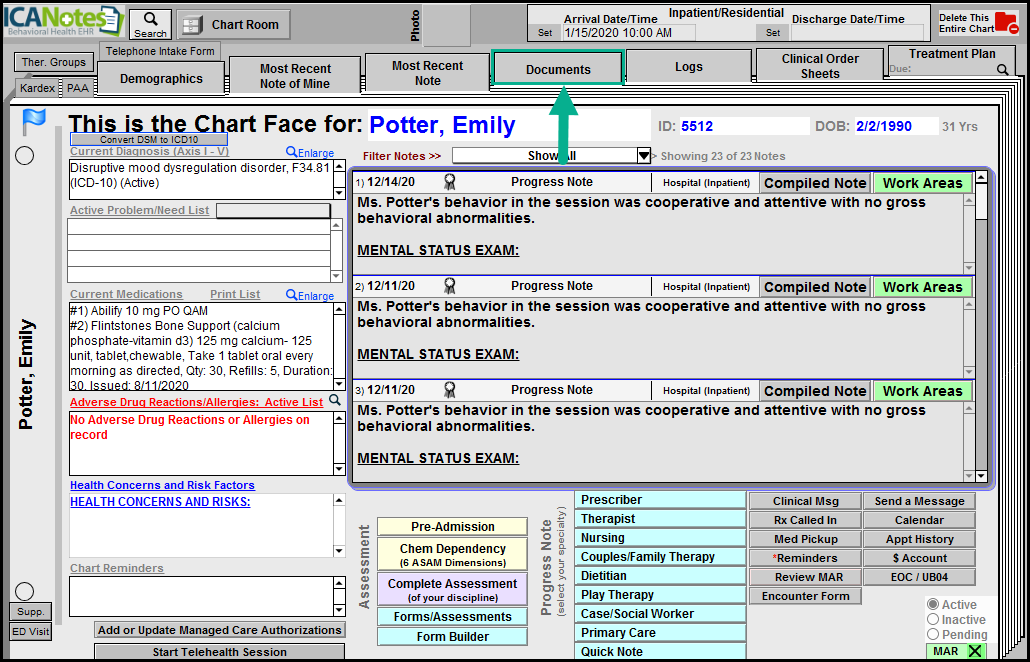Image resolution: width=1030 pixels, height=662 pixels.
Task: Start a Telehealth Session
Action: [x=219, y=652]
